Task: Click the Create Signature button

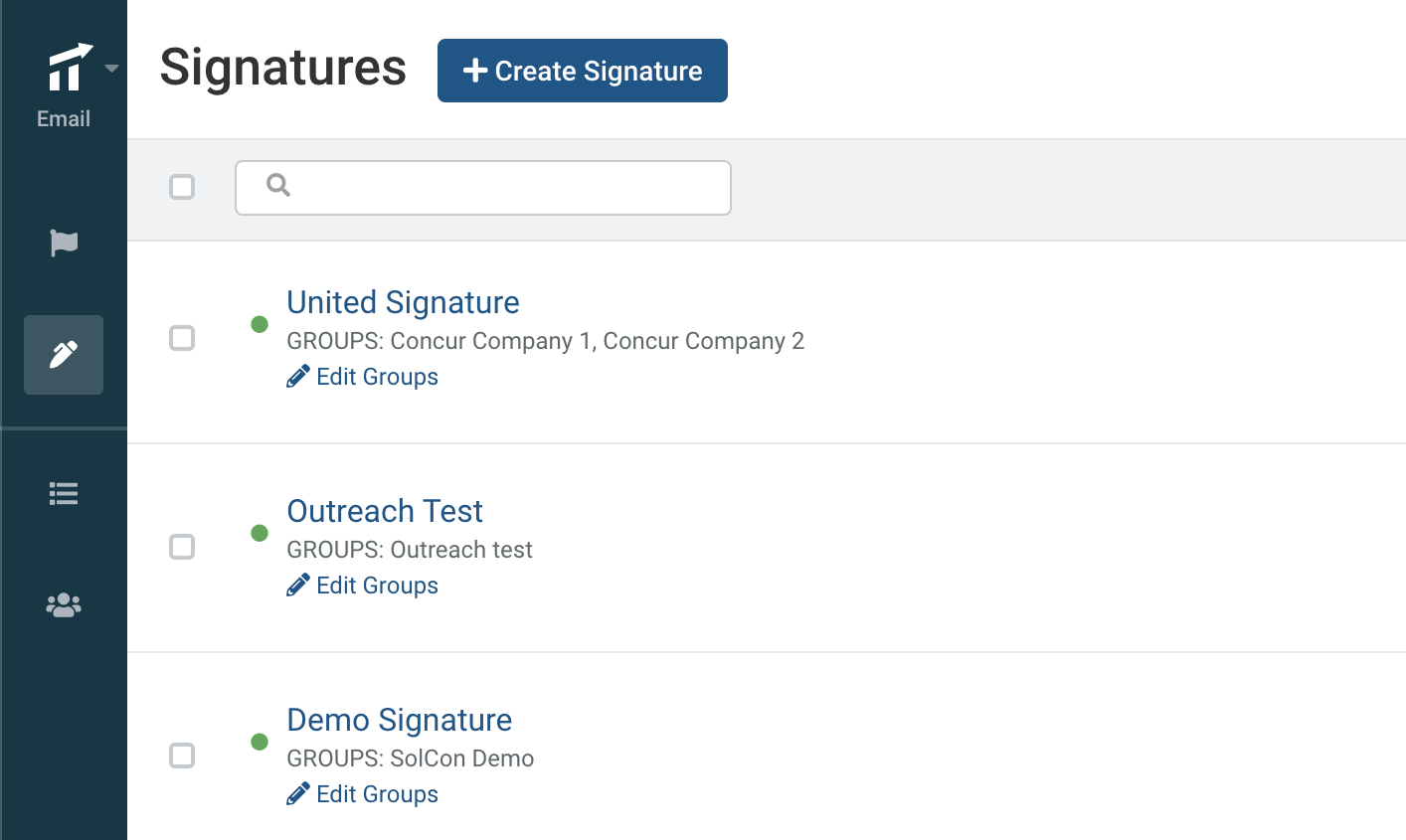Action: pyautogui.click(x=583, y=71)
